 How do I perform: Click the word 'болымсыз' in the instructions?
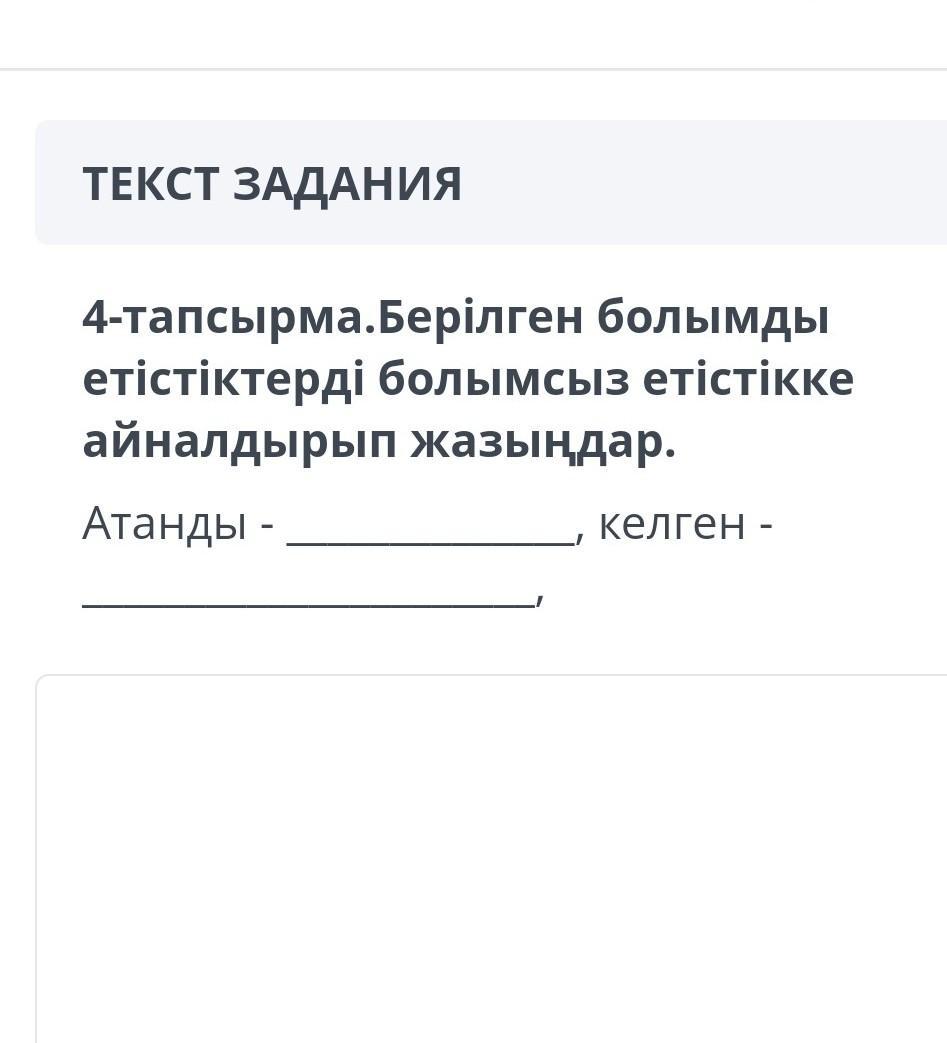(x=504, y=380)
